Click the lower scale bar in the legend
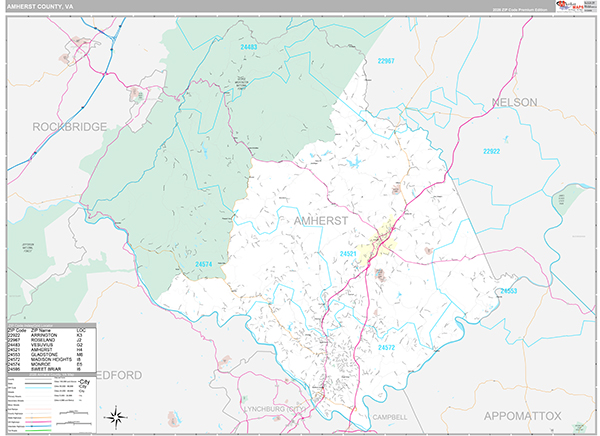Screen dimensions: 600x436 [x=74, y=423]
